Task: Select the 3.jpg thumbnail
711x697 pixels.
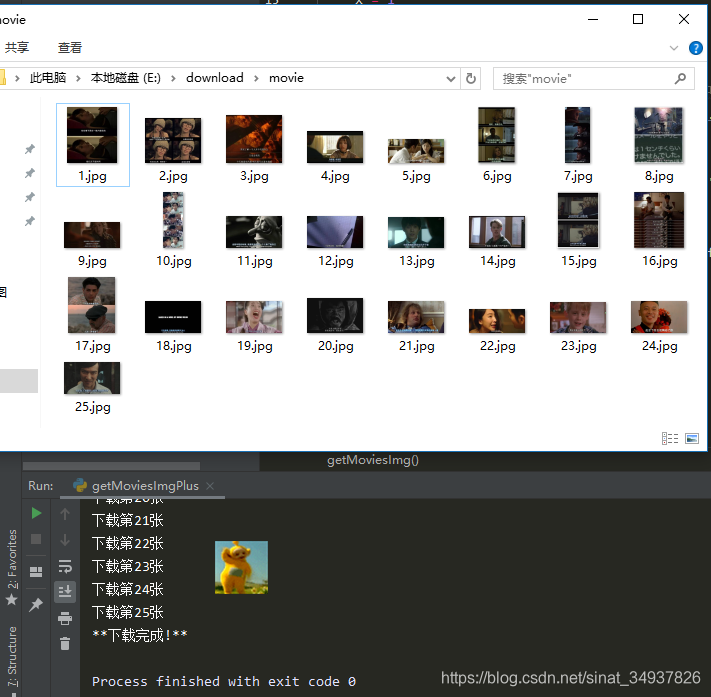Action: click(254, 139)
